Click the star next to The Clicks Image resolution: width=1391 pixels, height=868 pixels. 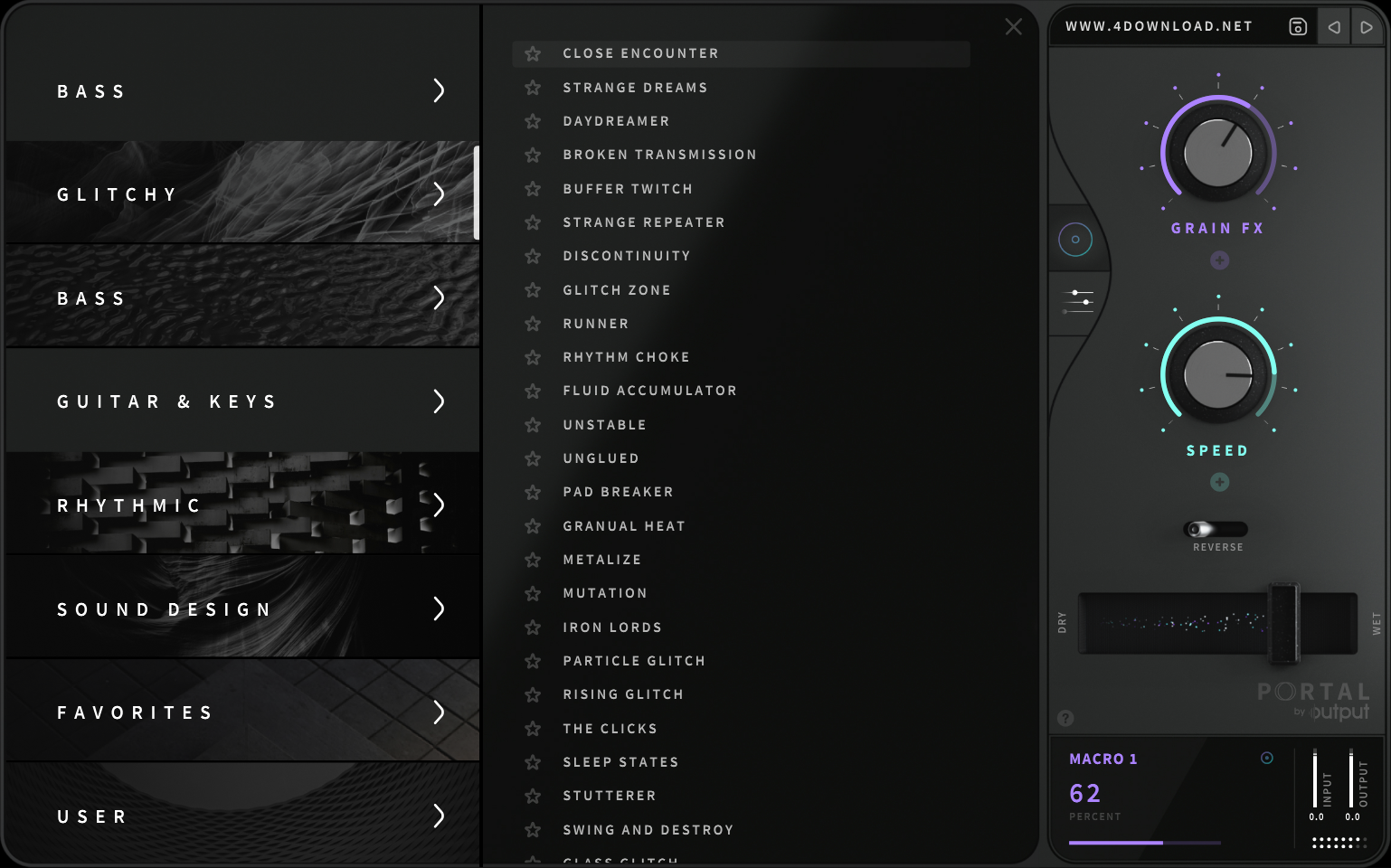533,729
